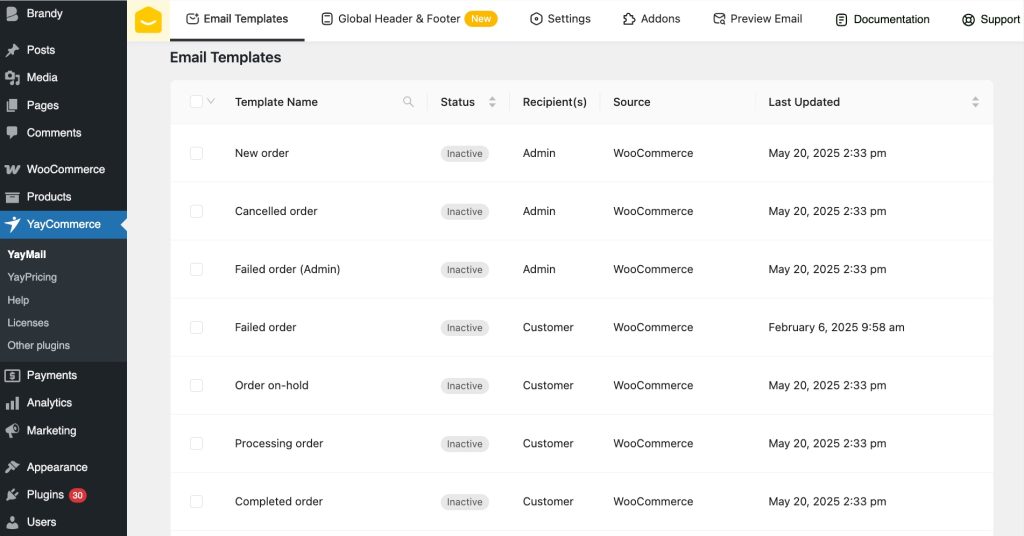Click the Plugins icon in sidebar
This screenshot has height=536, width=1024.
(x=12, y=495)
